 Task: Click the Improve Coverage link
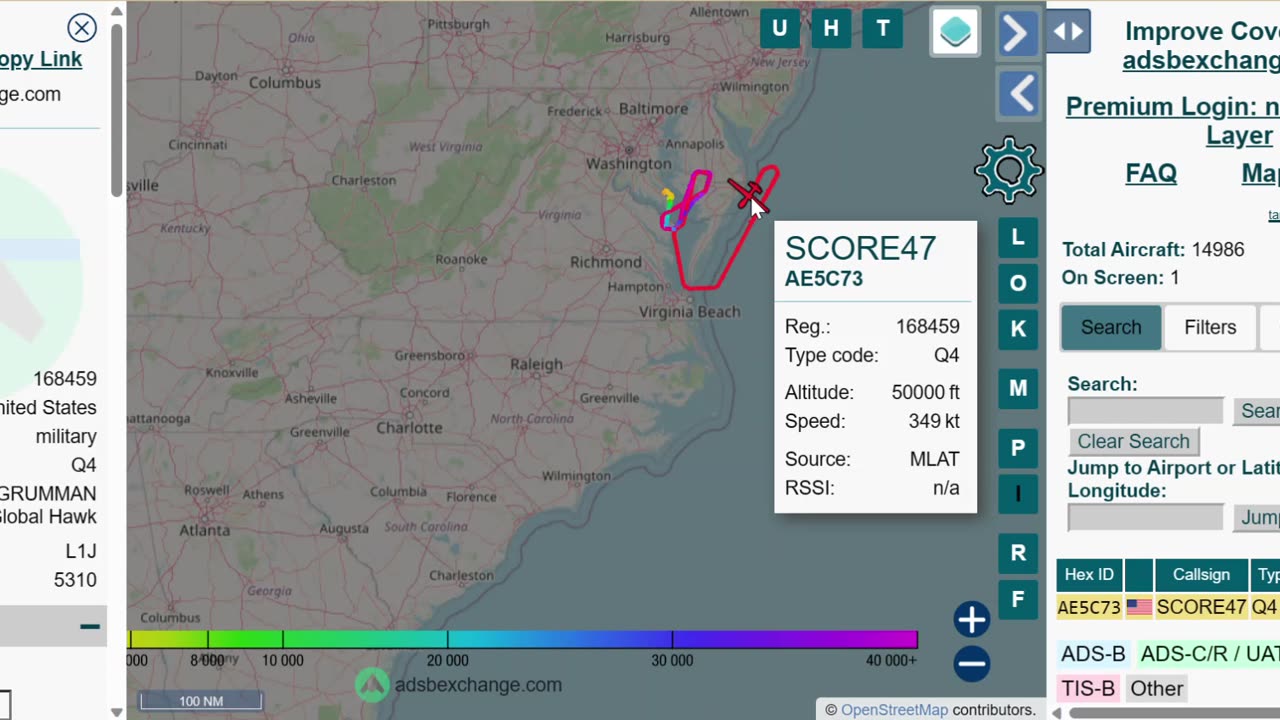coord(1201,46)
